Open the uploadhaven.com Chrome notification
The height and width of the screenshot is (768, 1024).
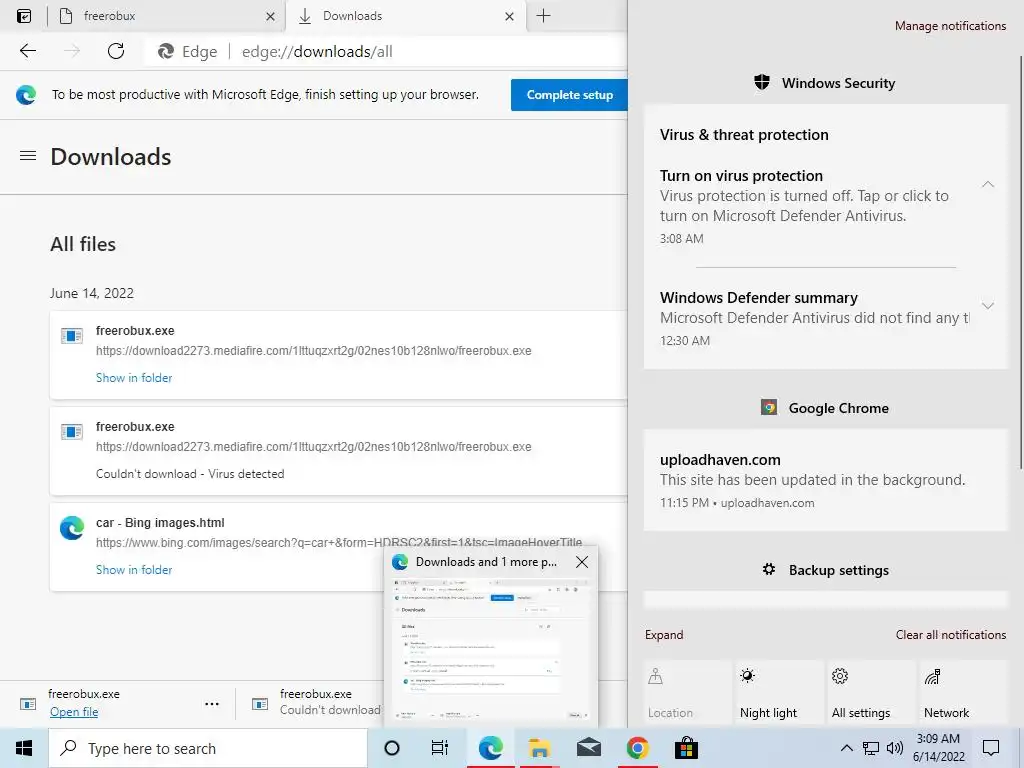coord(825,480)
